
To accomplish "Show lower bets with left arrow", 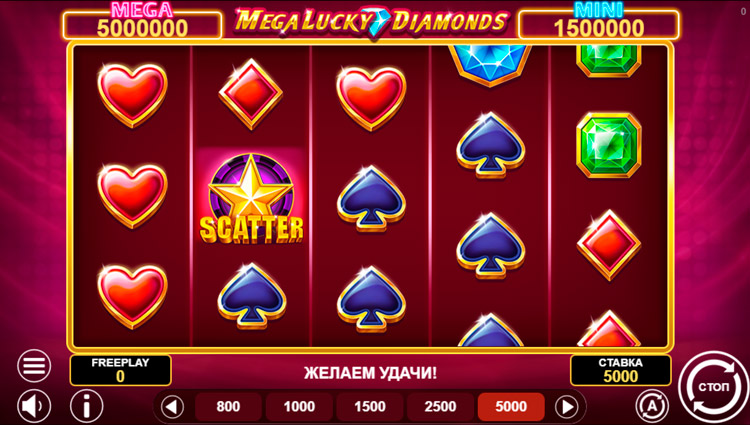I will (172, 407).
